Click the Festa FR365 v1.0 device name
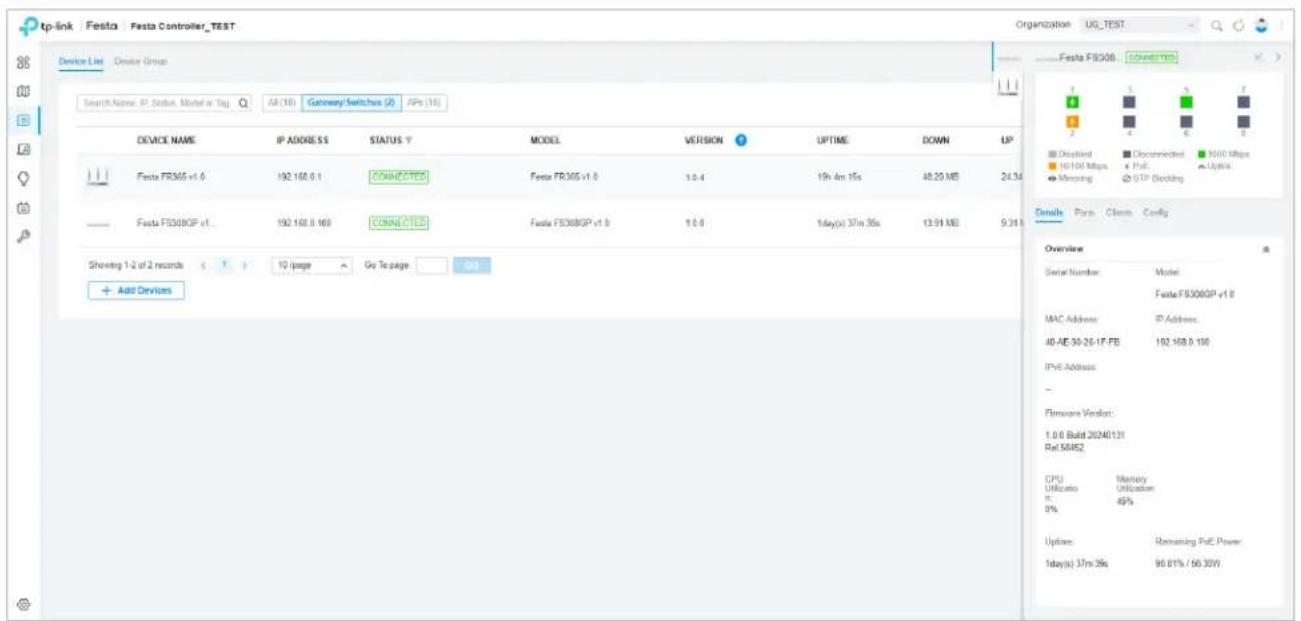The width and height of the screenshot is (1301, 621). (x=171, y=176)
